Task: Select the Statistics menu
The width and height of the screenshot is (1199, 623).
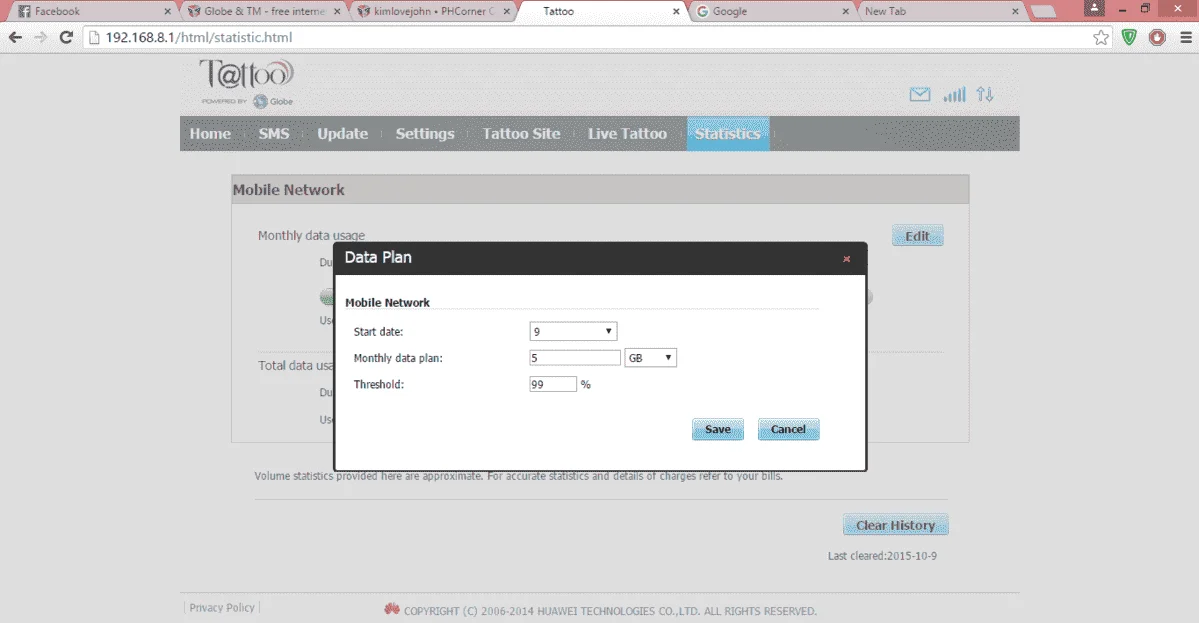Action: tap(728, 134)
